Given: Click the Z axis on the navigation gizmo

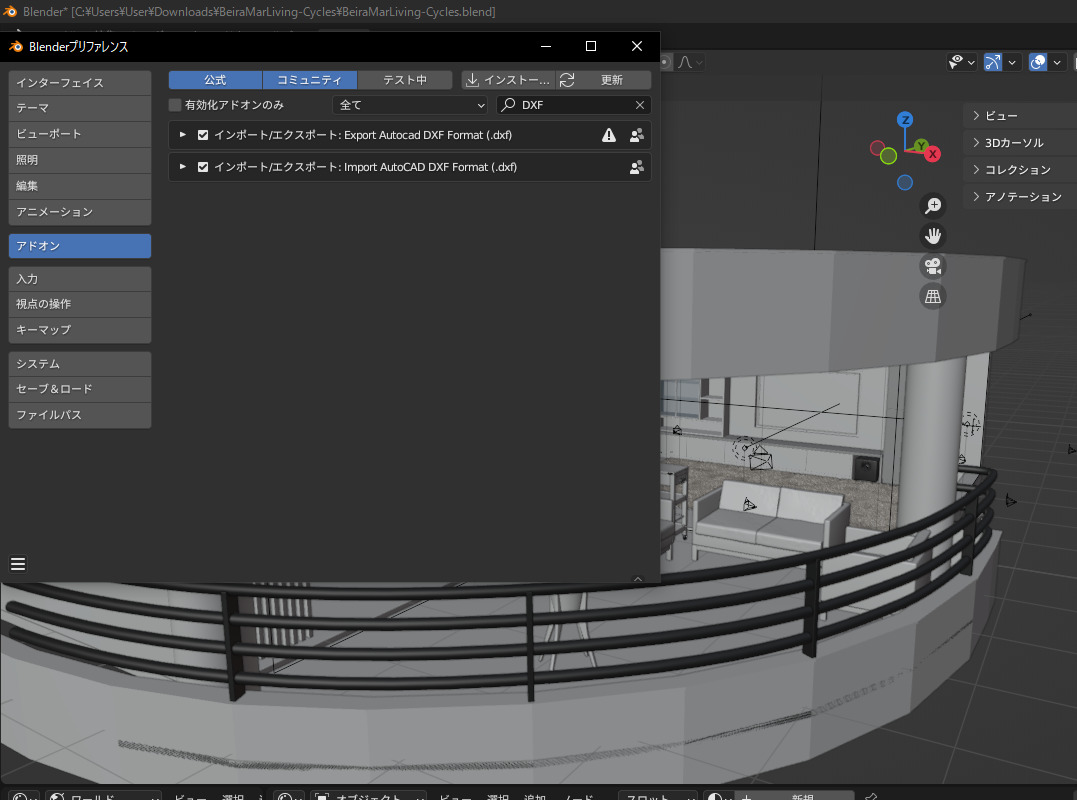Looking at the screenshot, I should coord(905,119).
